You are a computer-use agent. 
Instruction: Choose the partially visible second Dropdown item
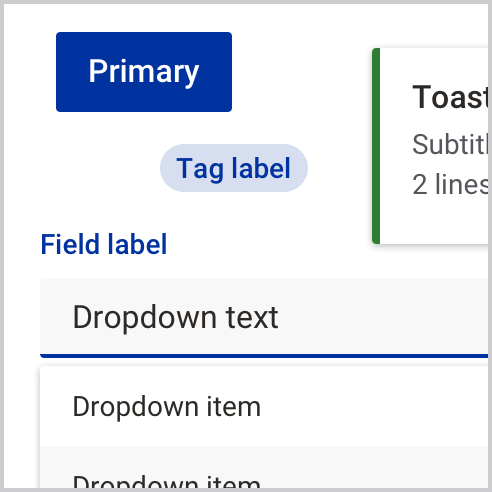click(264, 467)
